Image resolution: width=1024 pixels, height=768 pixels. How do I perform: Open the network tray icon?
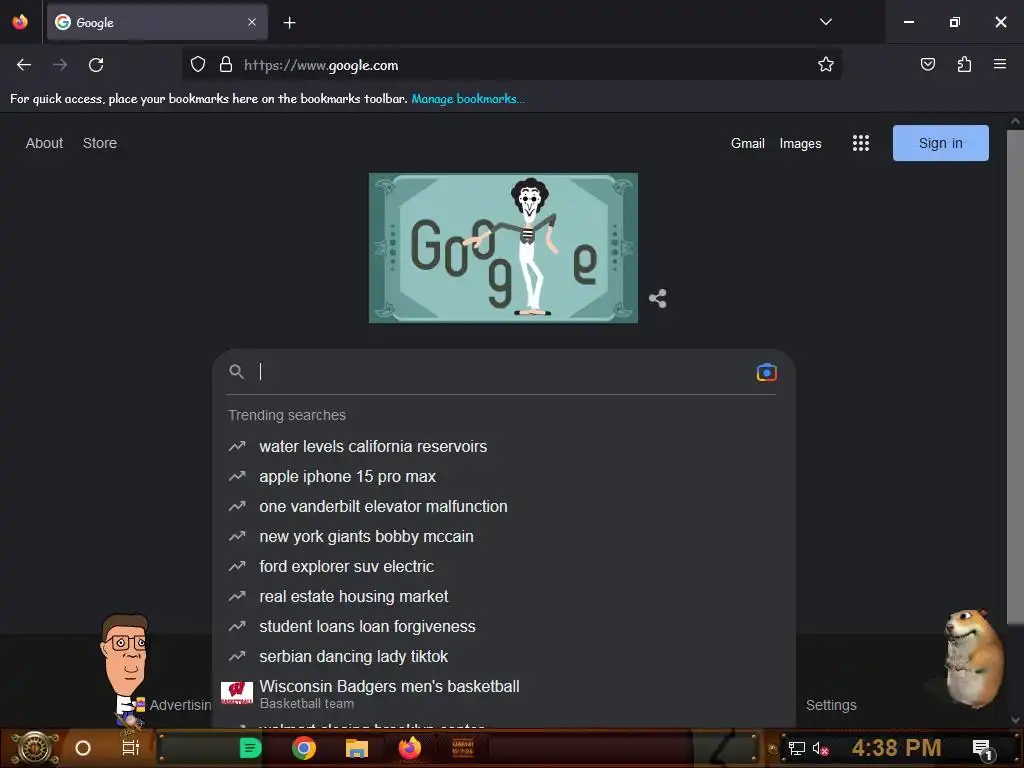pyautogui.click(x=797, y=748)
